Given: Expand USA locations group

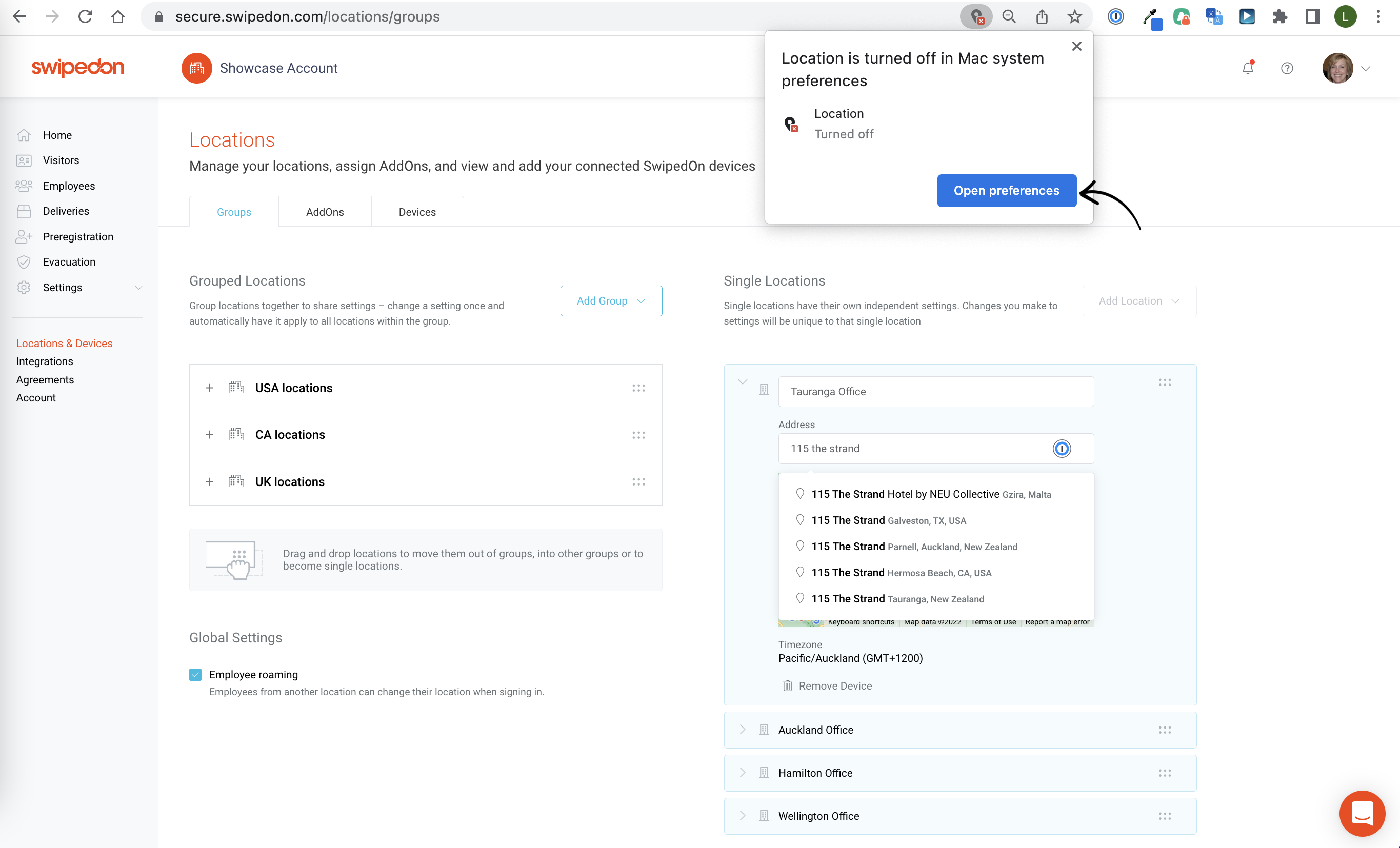Looking at the screenshot, I should 210,388.
